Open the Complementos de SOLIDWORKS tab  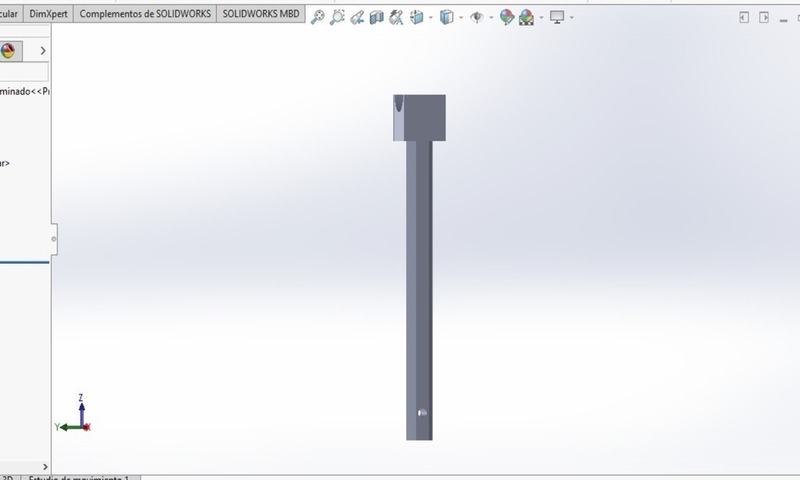145,14
